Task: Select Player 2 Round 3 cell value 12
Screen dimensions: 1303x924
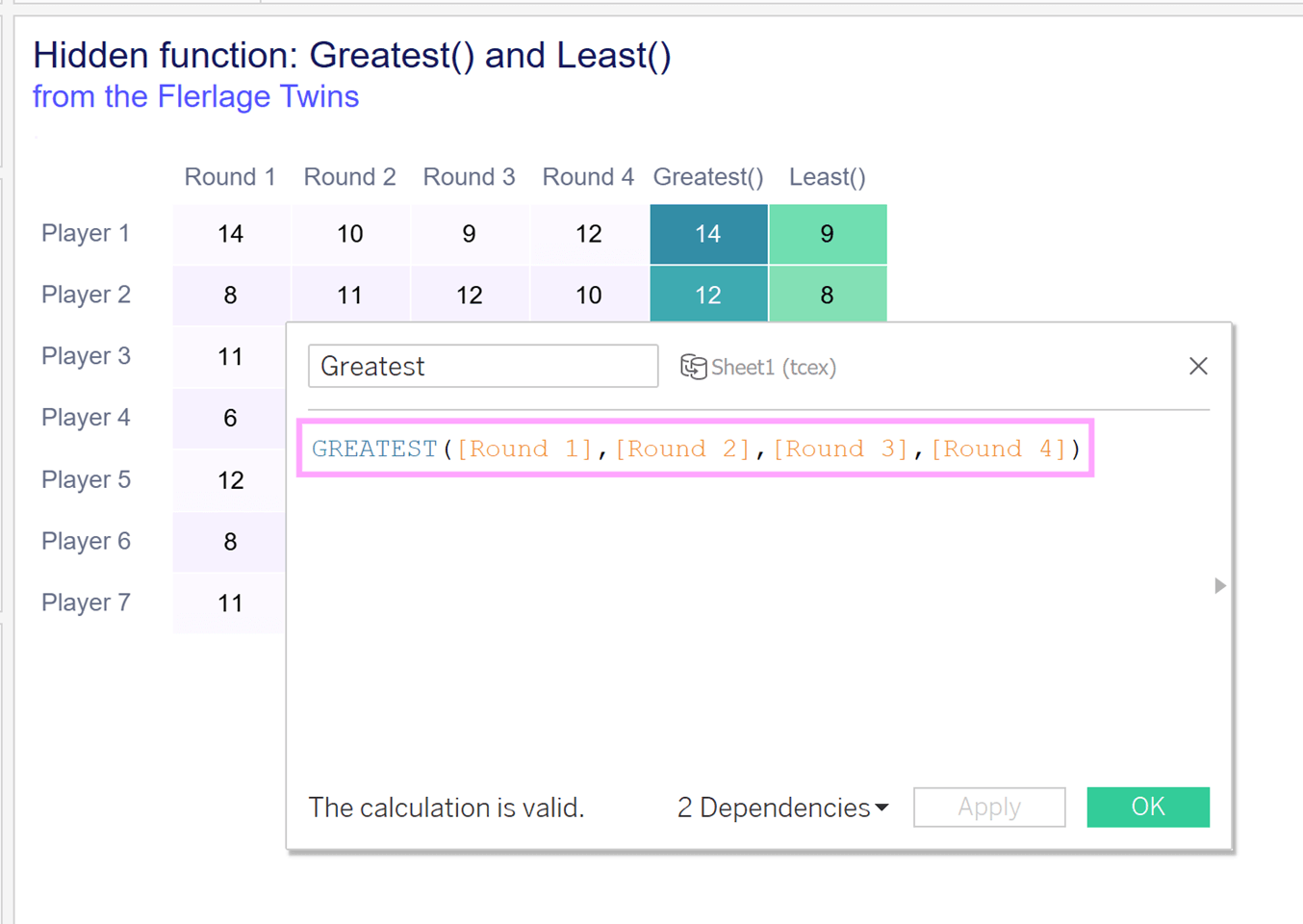Action: coord(470,295)
